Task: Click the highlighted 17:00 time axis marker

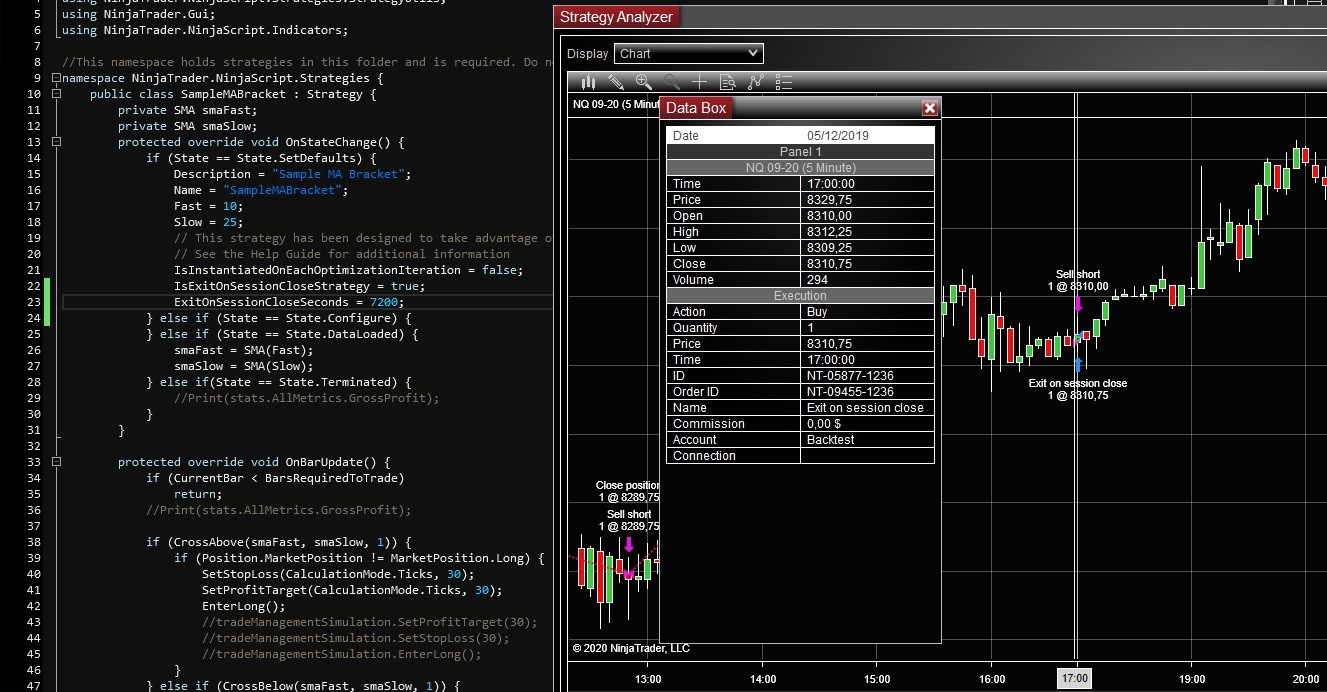Action: pyautogui.click(x=1076, y=679)
